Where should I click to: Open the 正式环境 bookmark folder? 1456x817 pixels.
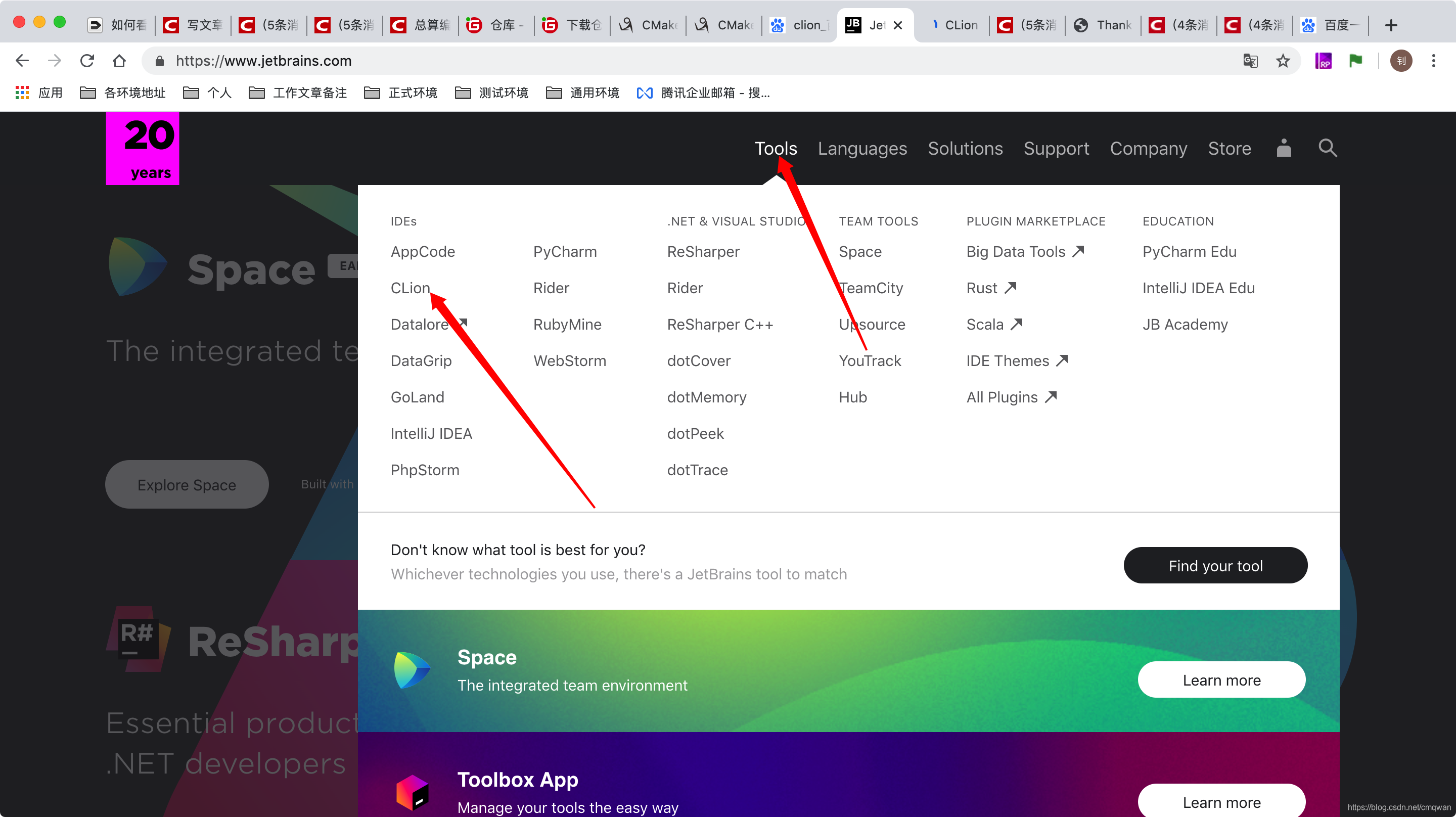401,93
